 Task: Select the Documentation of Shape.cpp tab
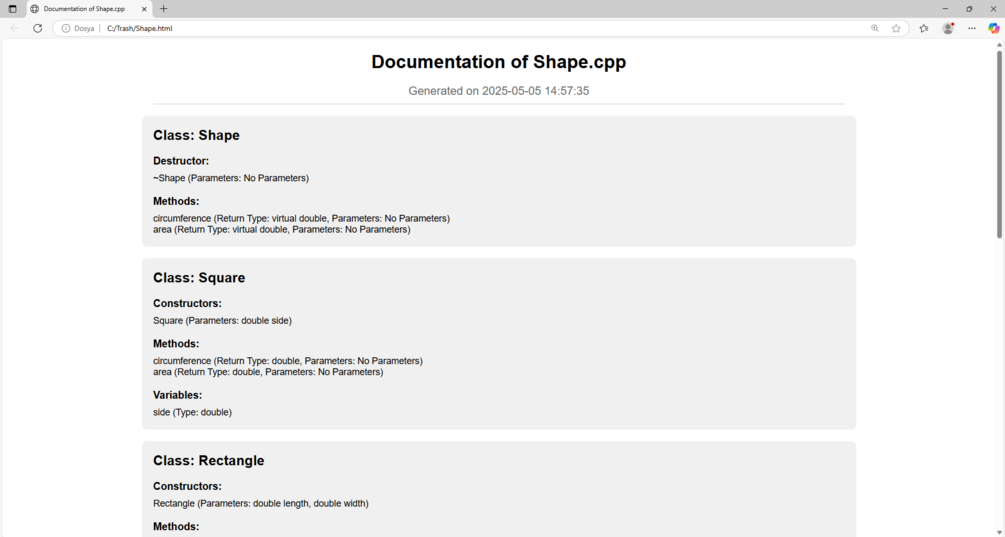click(84, 9)
